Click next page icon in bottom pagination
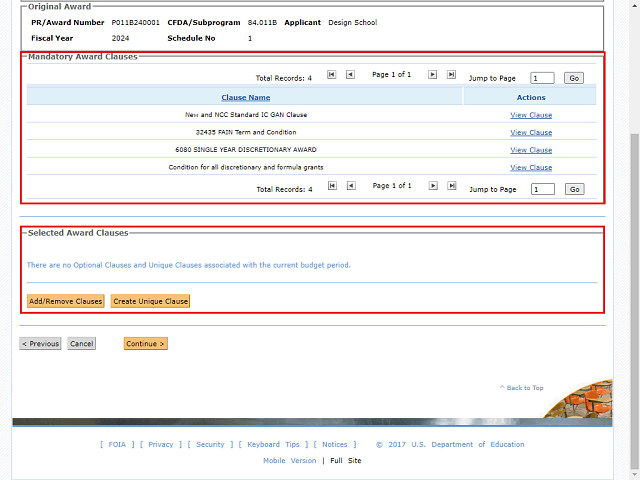This screenshot has height=480, width=640. [433, 186]
